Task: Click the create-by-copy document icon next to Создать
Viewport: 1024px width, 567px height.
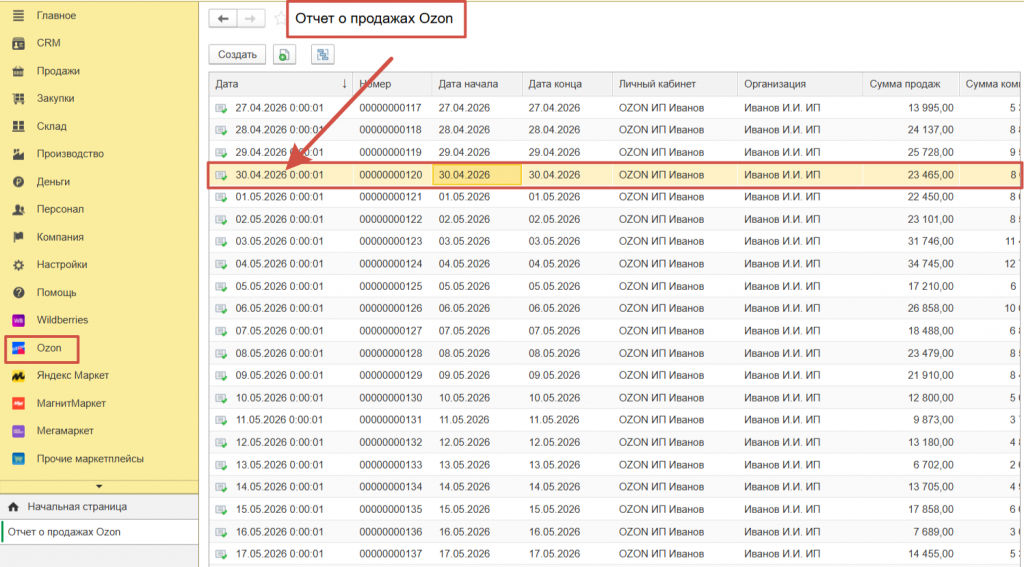Action: click(284, 55)
